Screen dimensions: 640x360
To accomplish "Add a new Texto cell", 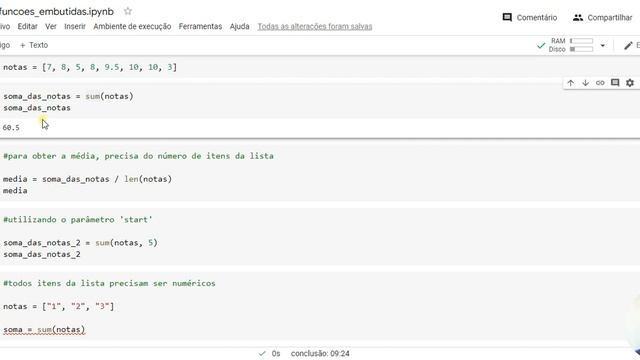I will coord(34,45).
